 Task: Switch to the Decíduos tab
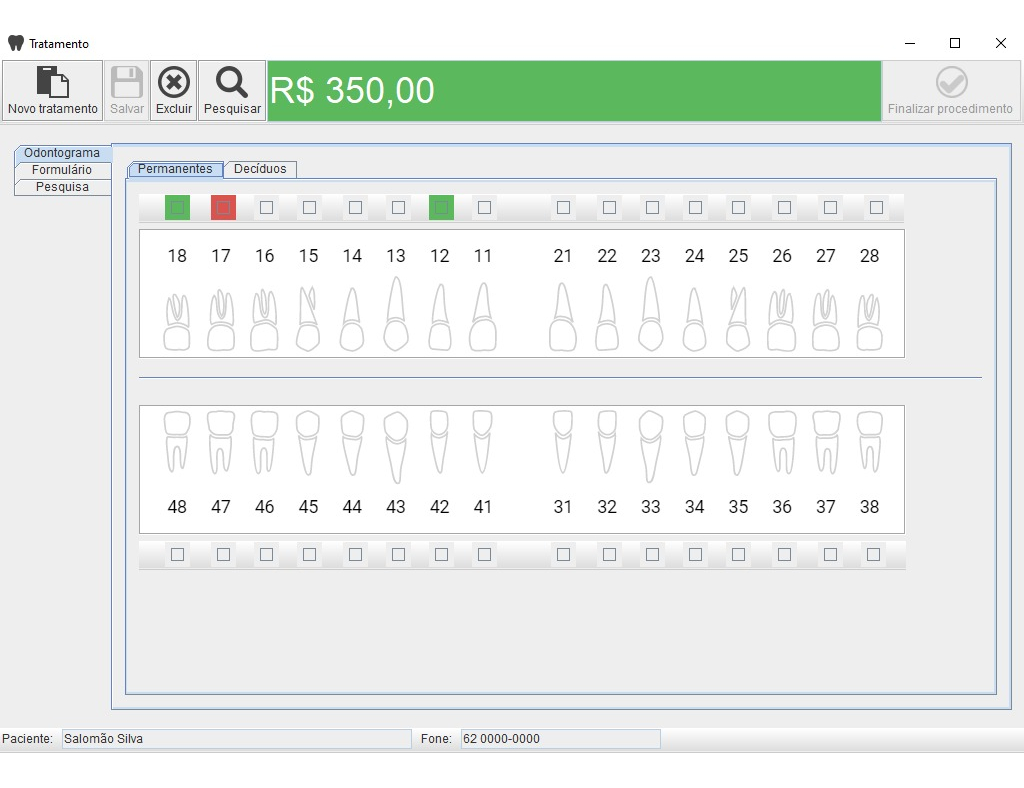coord(260,169)
